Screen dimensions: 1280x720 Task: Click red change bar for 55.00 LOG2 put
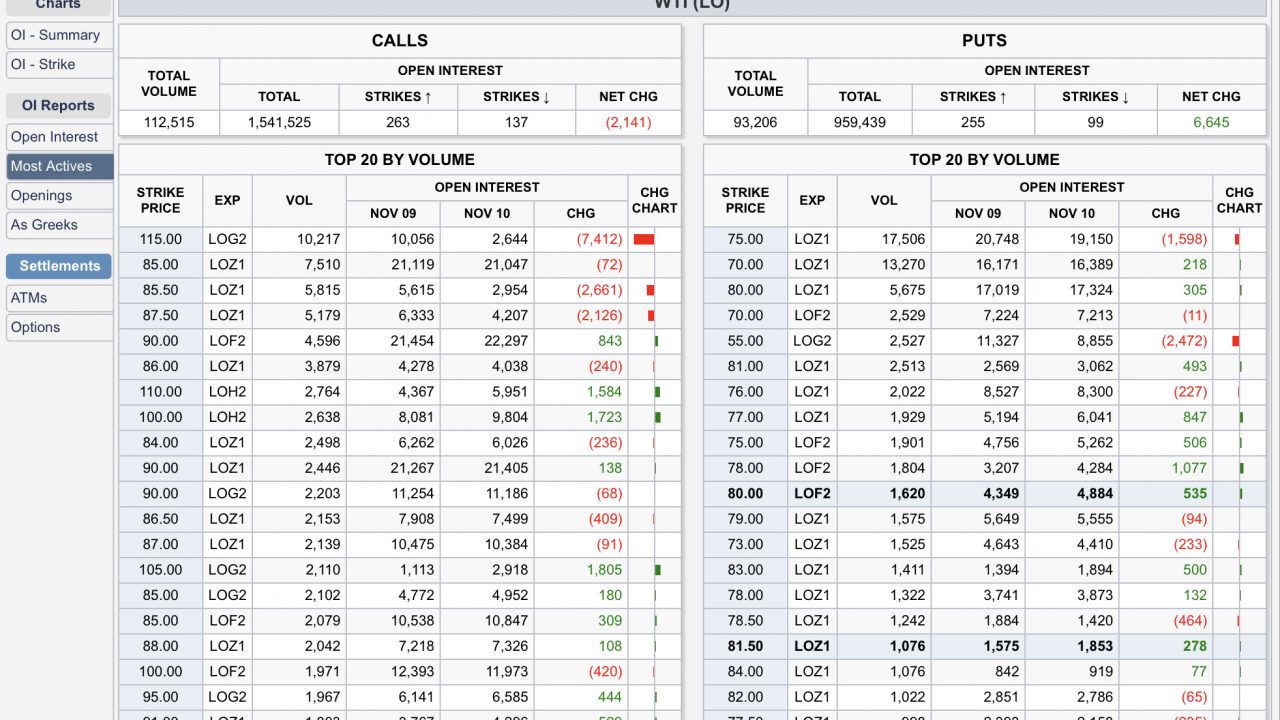coord(1236,341)
